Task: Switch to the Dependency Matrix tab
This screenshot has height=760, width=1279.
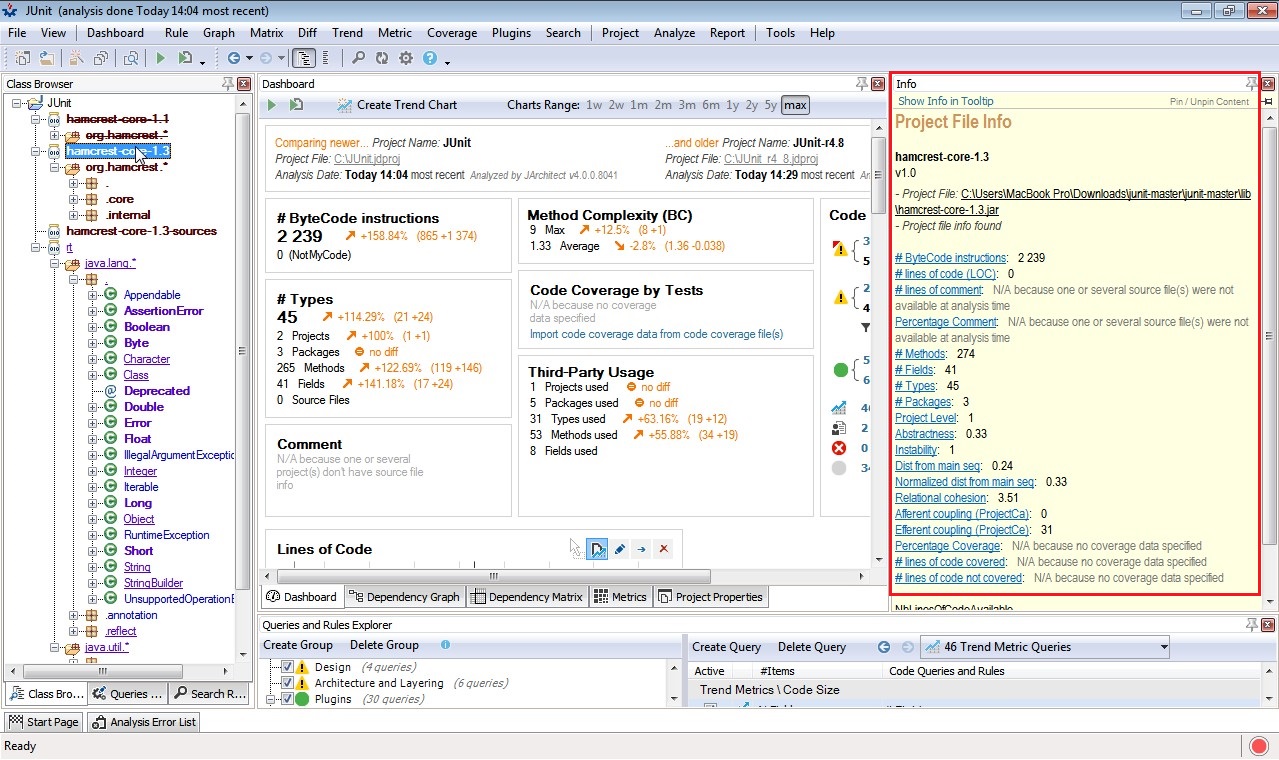Action: [x=526, y=597]
